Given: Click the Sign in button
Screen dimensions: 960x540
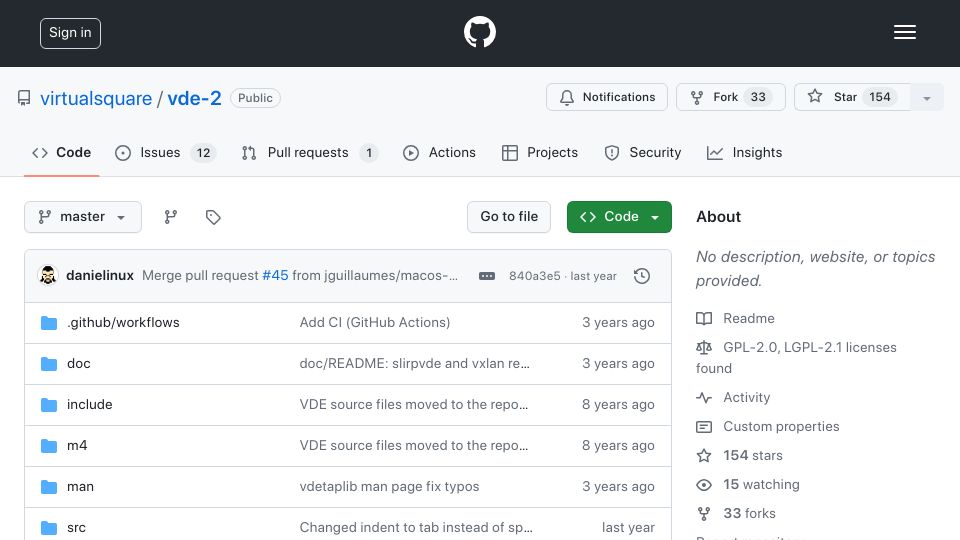Looking at the screenshot, I should coord(70,33).
